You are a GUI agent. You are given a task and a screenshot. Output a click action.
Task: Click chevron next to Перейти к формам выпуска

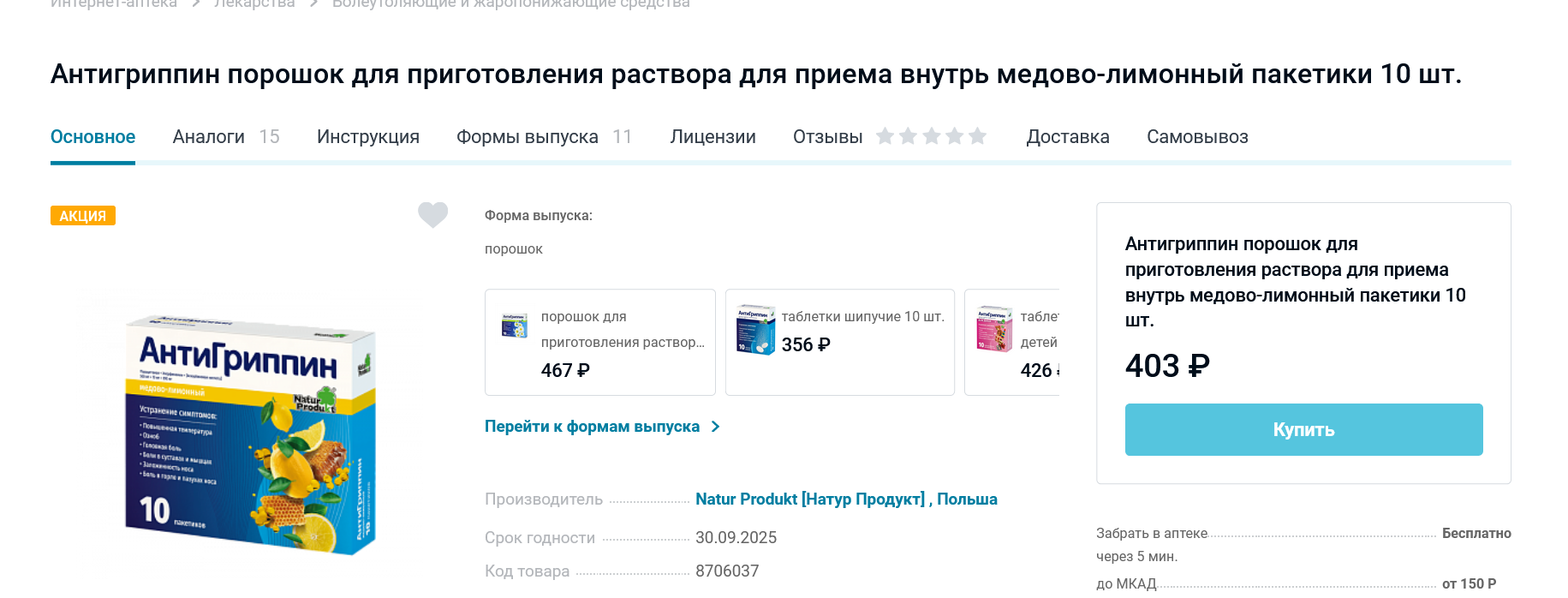point(716,427)
